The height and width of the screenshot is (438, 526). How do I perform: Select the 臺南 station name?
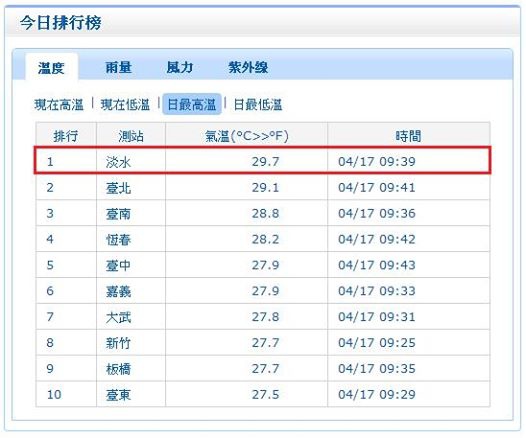(x=118, y=214)
